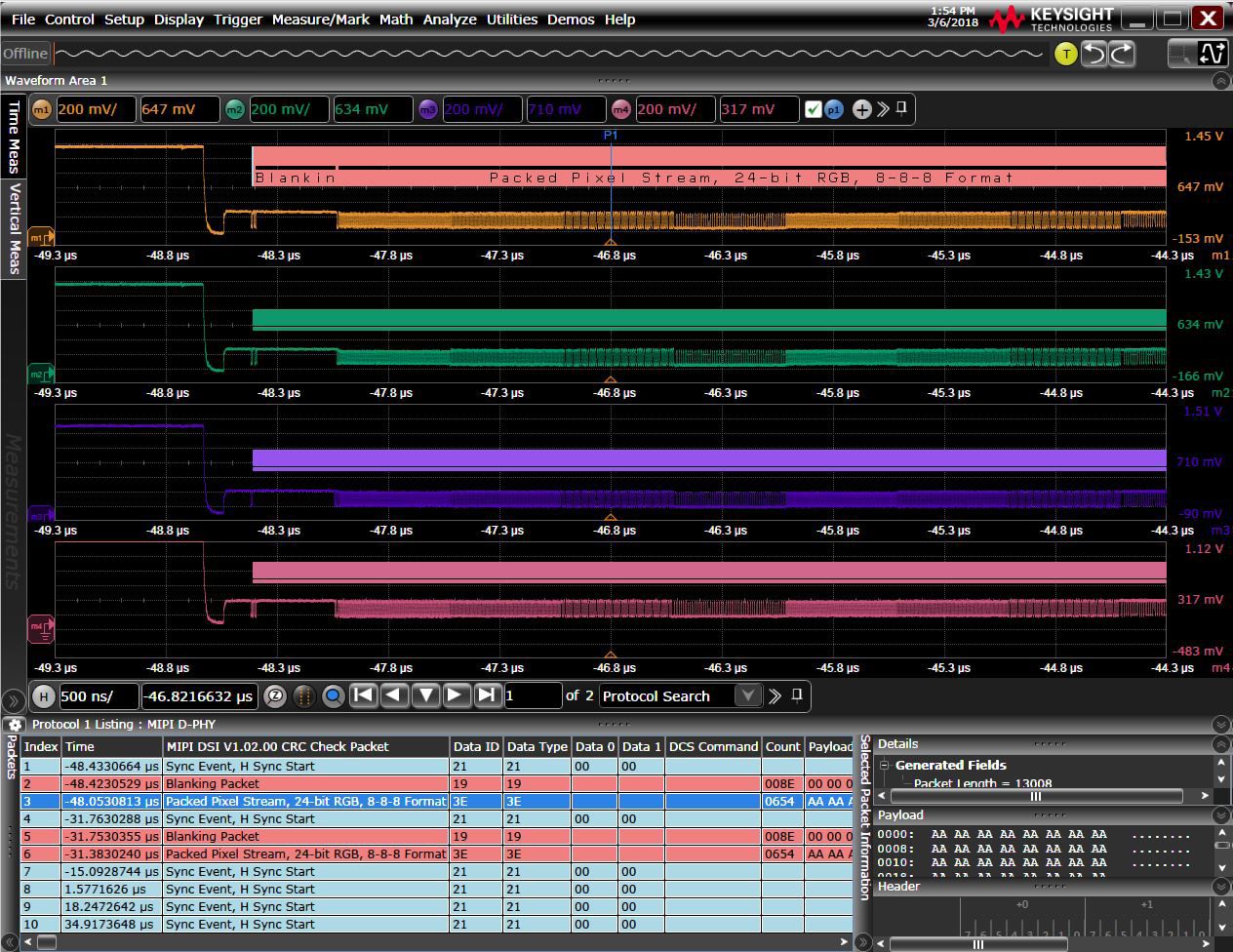1233x952 pixels.
Task: Switch to the Vertical Meas tab
Action: pos(14,227)
